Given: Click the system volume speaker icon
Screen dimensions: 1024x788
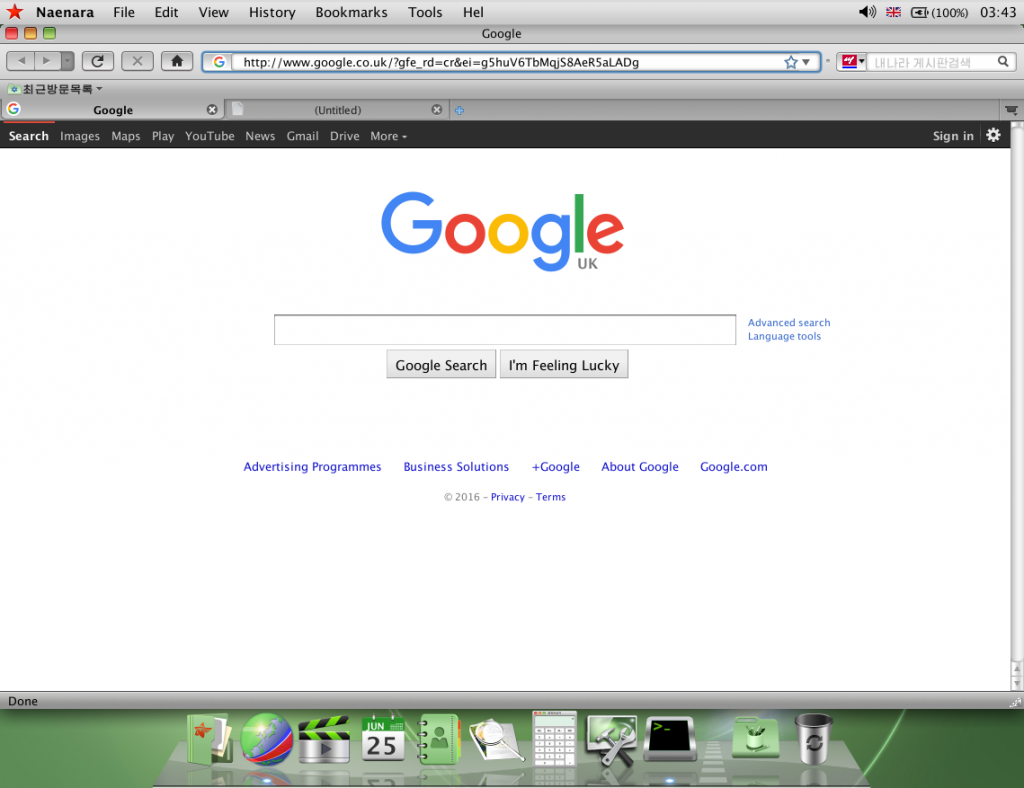Looking at the screenshot, I should 866,12.
